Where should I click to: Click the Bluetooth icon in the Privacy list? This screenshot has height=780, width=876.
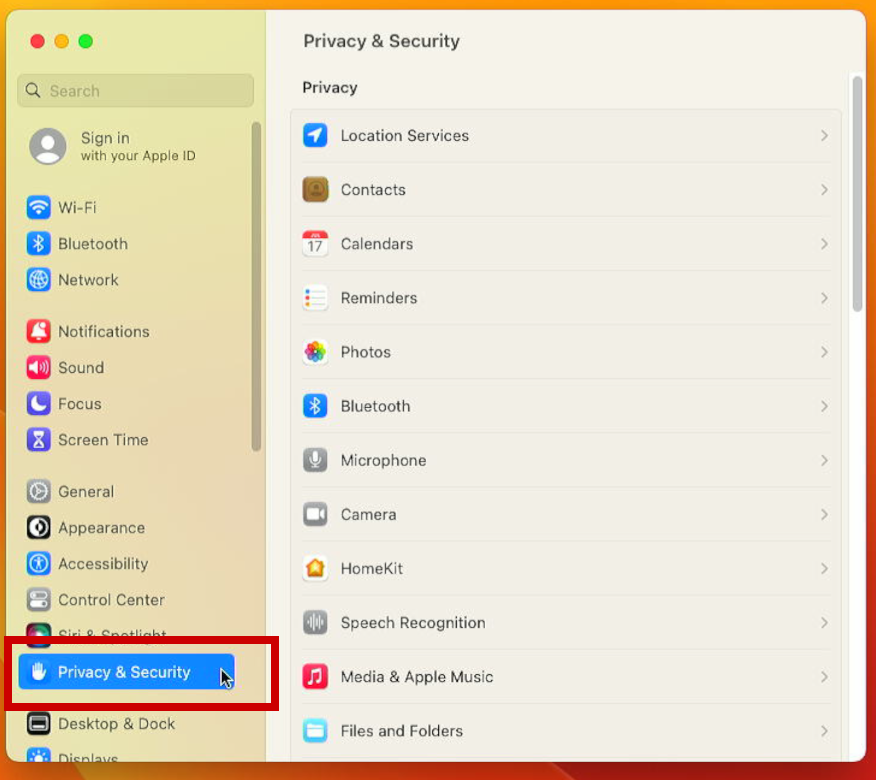(x=315, y=406)
